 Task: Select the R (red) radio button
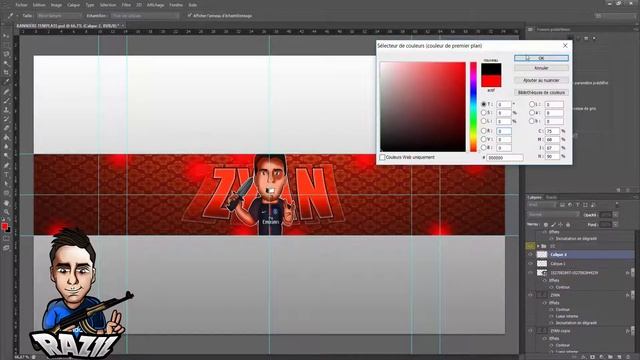[x=484, y=131]
